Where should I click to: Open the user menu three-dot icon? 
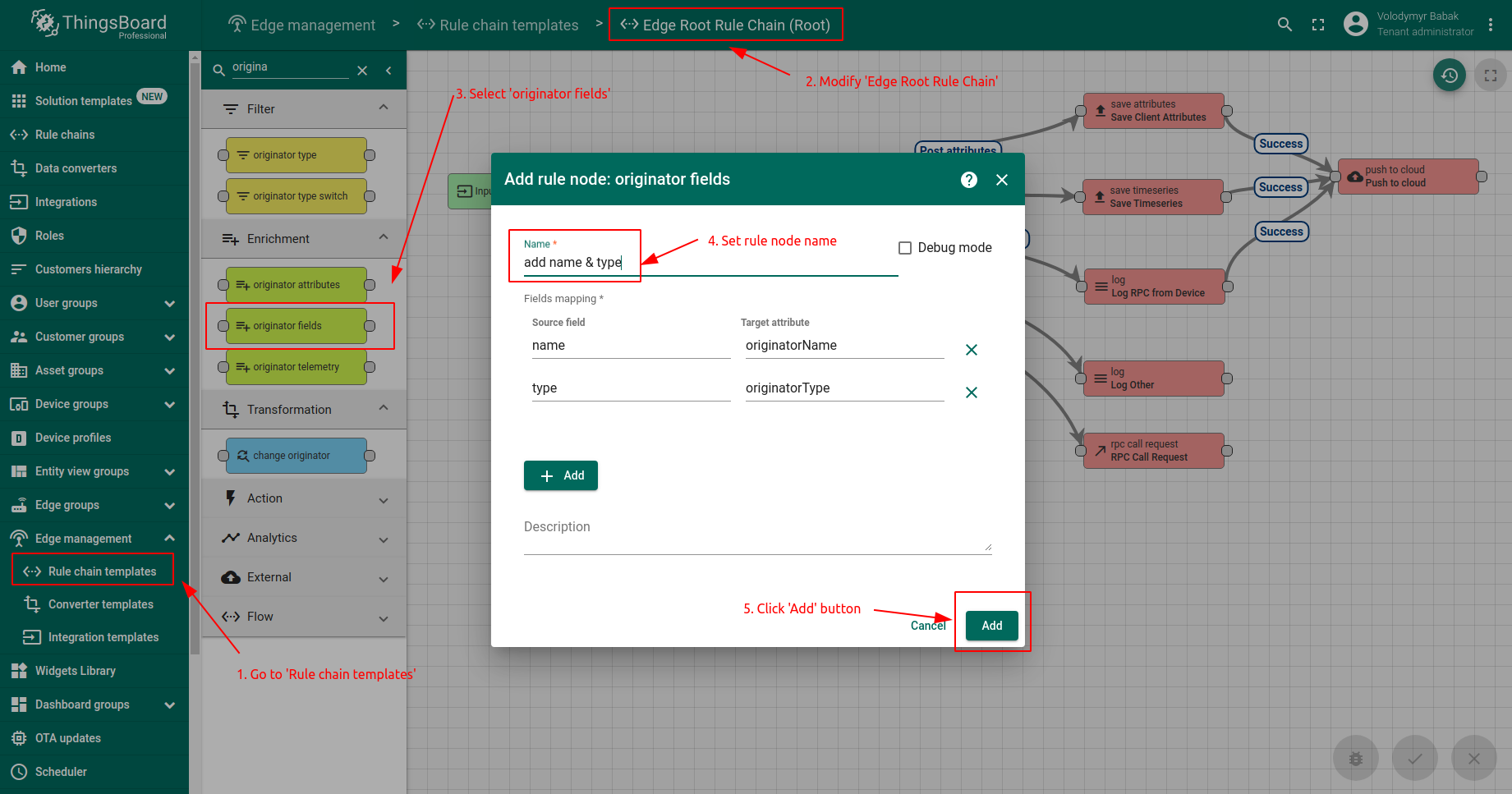1491,25
